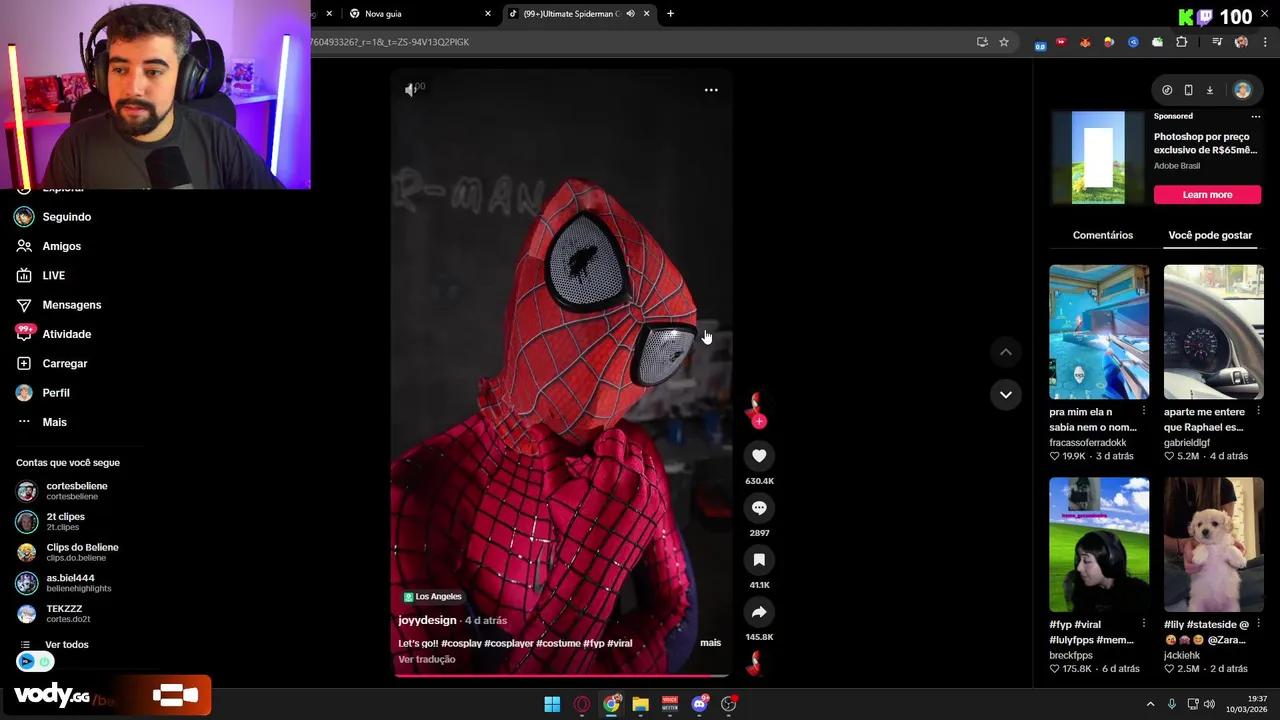Open the TikTok profile avatar menu
This screenshot has height=720, width=1280.
click(1242, 90)
